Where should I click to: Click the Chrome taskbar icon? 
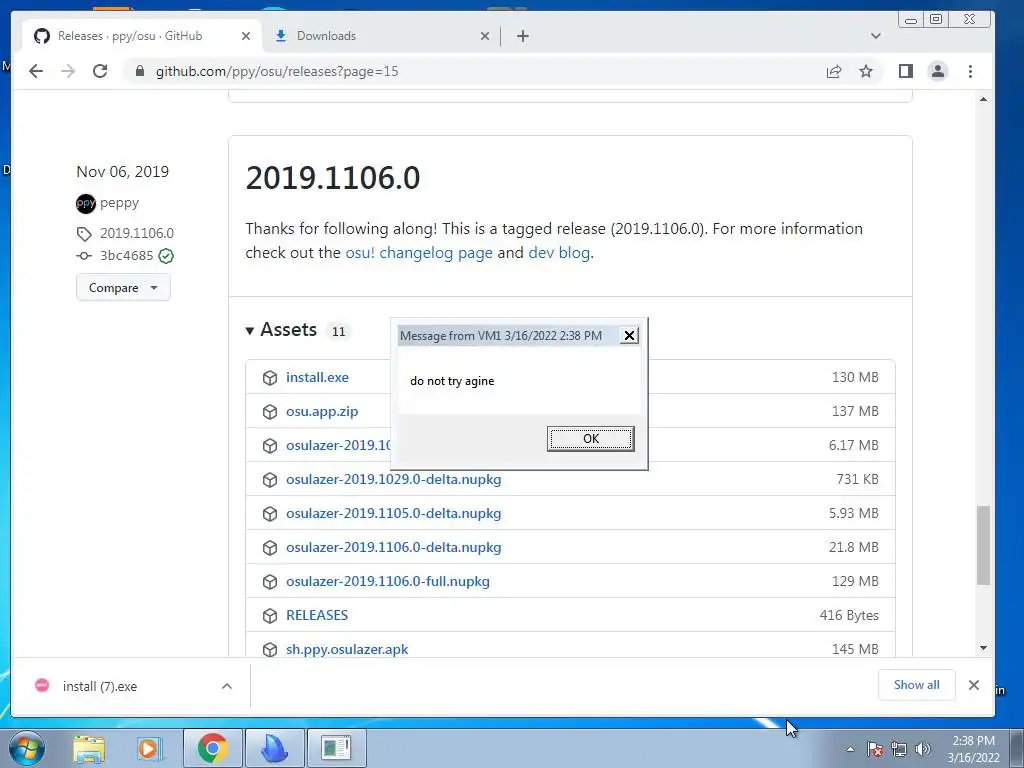212,748
